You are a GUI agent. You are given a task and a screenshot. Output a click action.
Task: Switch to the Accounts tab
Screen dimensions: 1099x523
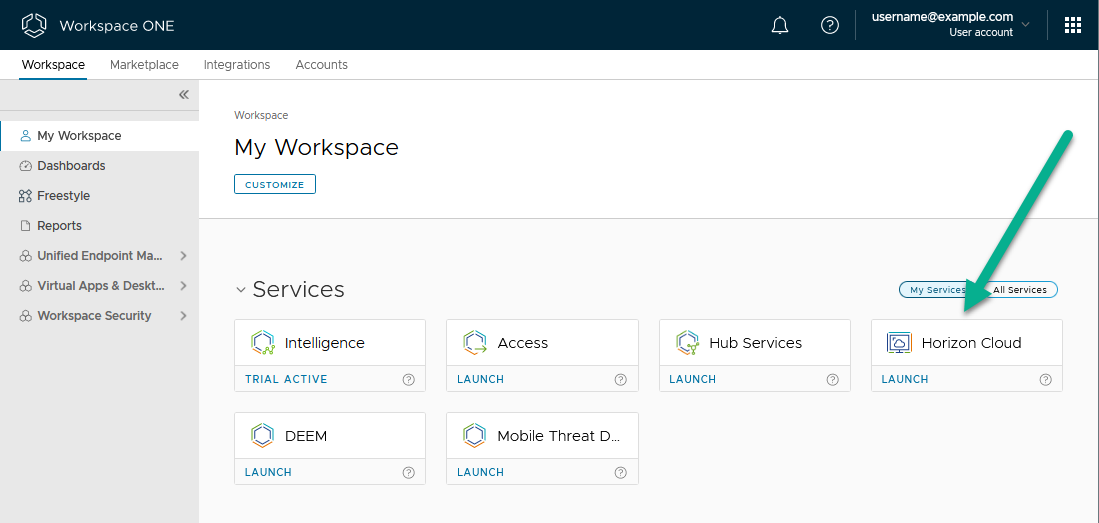(x=322, y=64)
